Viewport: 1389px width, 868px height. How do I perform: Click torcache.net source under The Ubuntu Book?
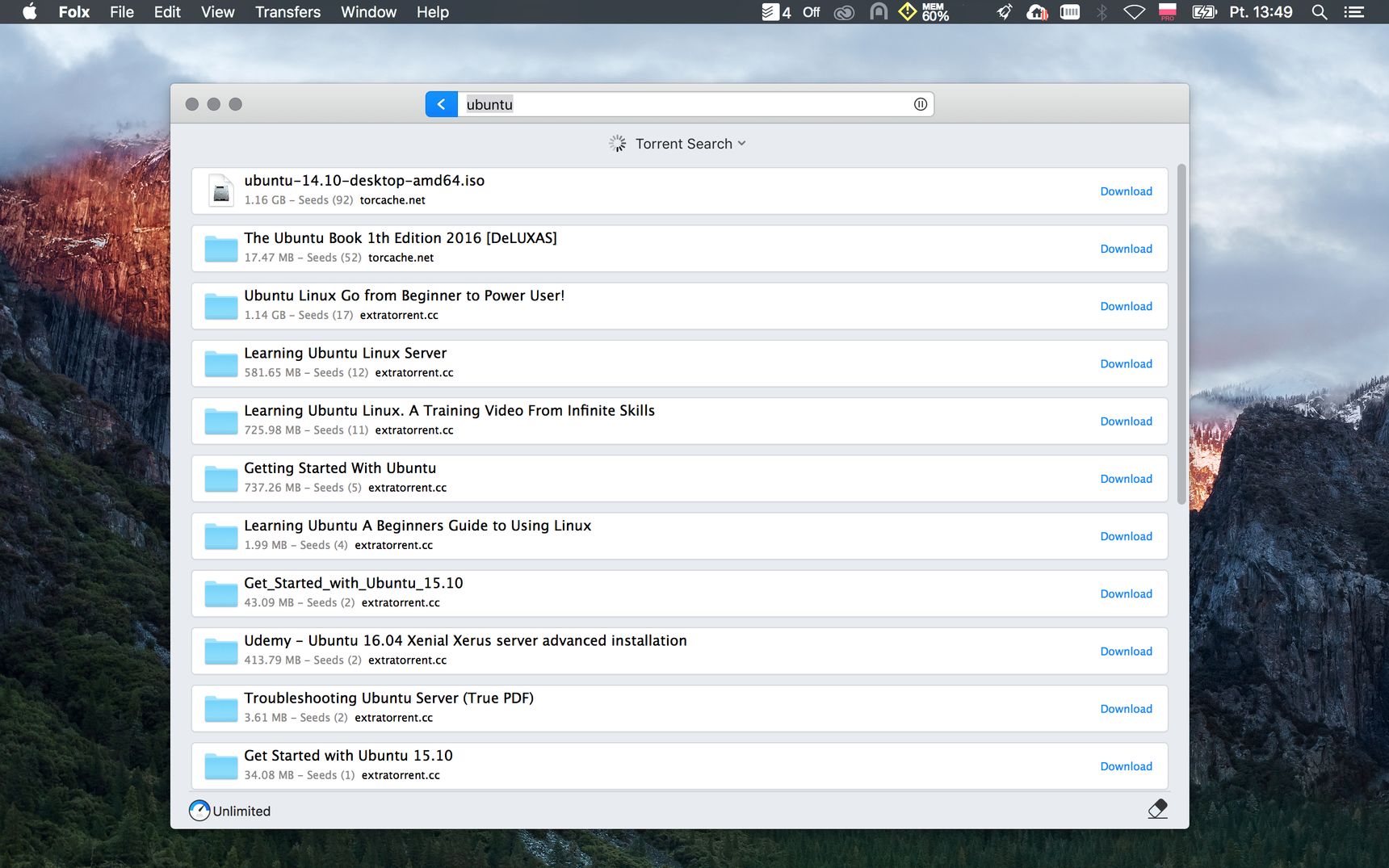(401, 258)
